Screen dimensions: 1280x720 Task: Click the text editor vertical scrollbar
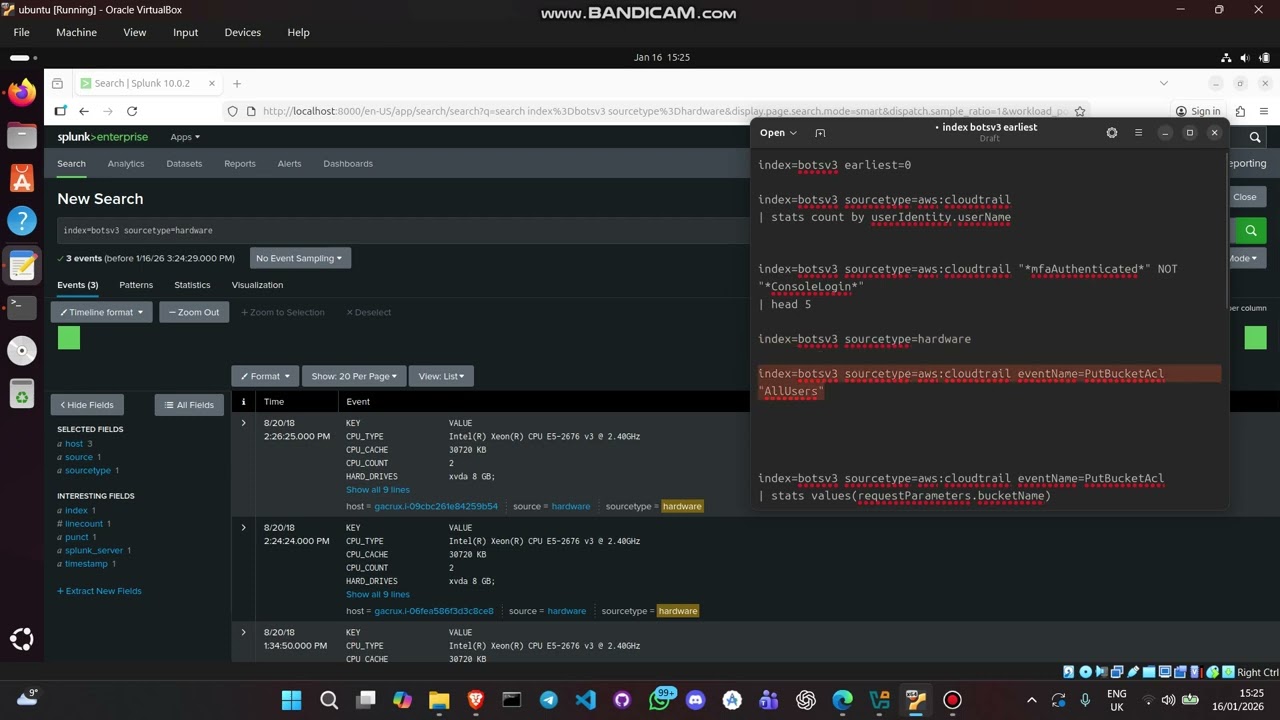point(1225,230)
